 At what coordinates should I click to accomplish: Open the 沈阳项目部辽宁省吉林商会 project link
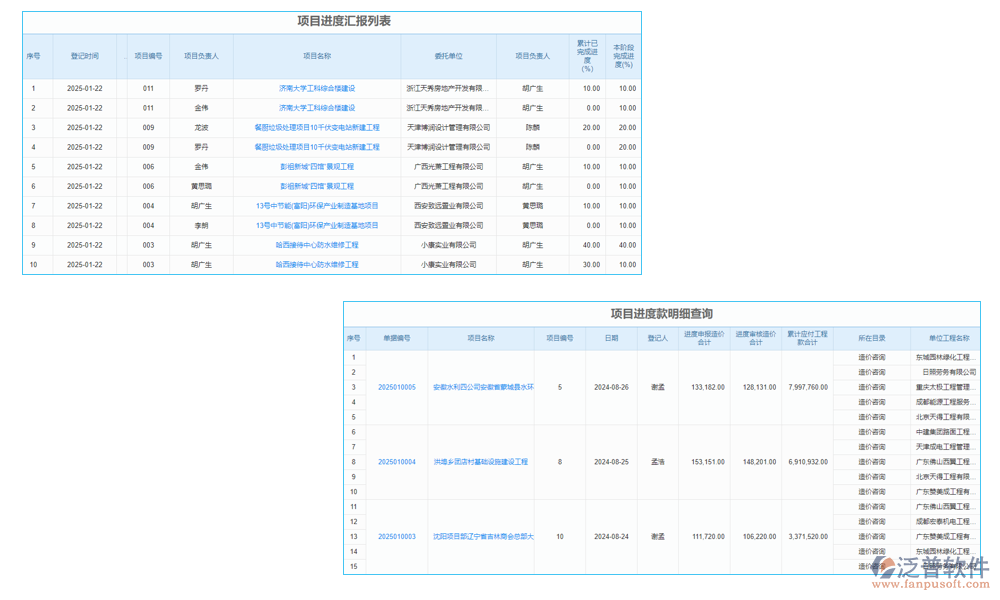click(483, 537)
